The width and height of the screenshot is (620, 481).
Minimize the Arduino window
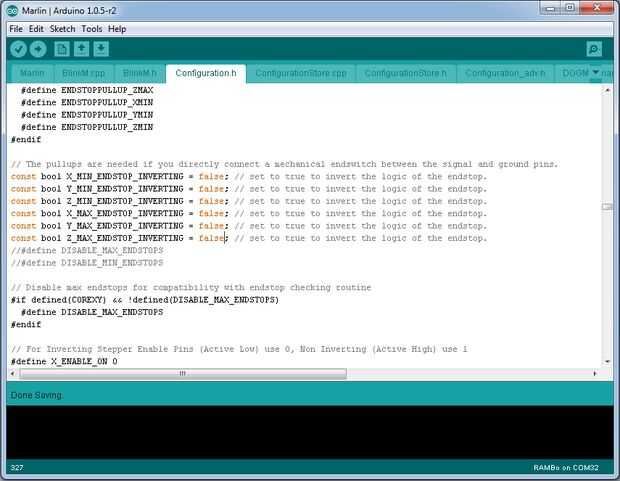551,8
